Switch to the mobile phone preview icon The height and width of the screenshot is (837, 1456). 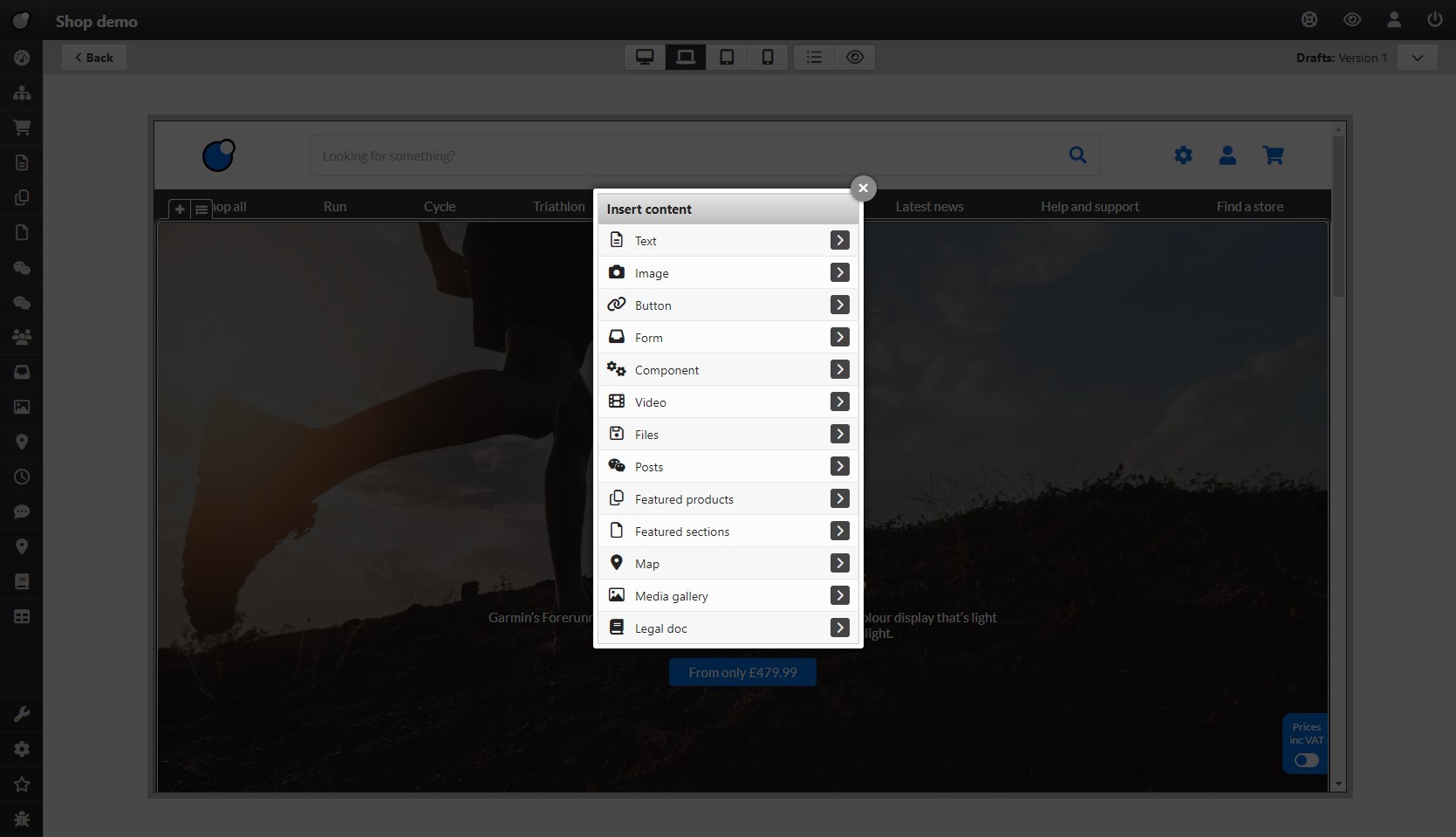[768, 58]
